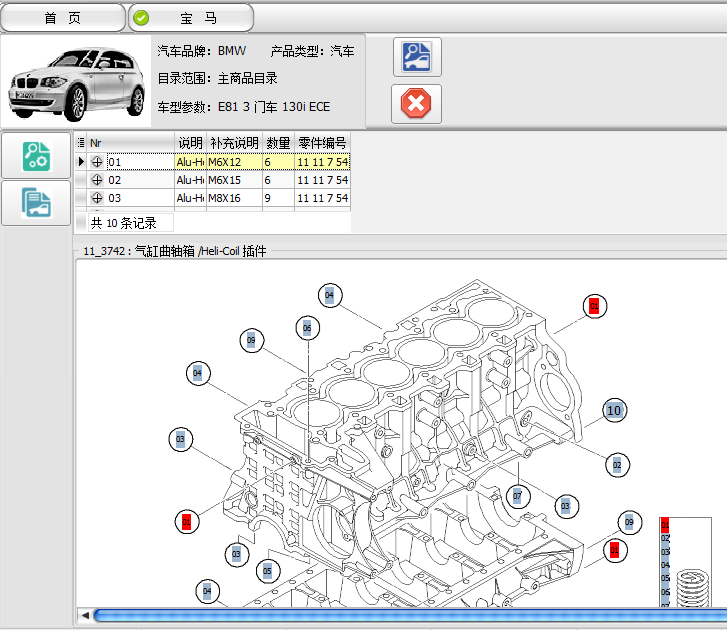Image resolution: width=727 pixels, height=630 pixels.
Task: Click the vehicle search document icon
Action: 417,57
